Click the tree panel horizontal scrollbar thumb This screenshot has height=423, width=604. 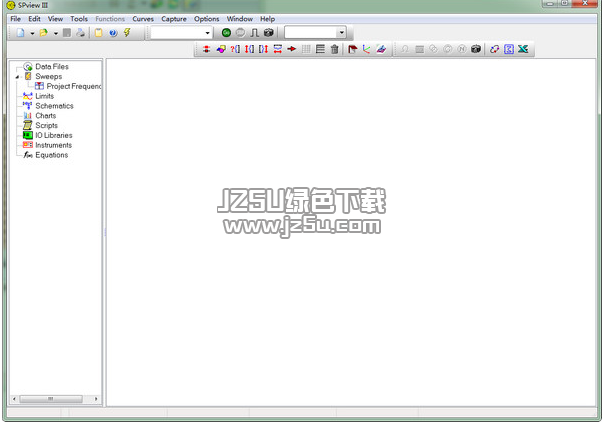pos(51,399)
